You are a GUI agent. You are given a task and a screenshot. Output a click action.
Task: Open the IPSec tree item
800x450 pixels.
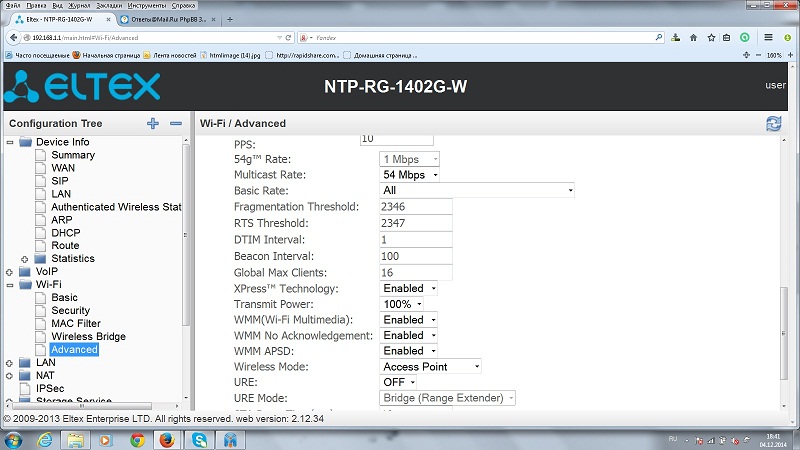click(50, 389)
